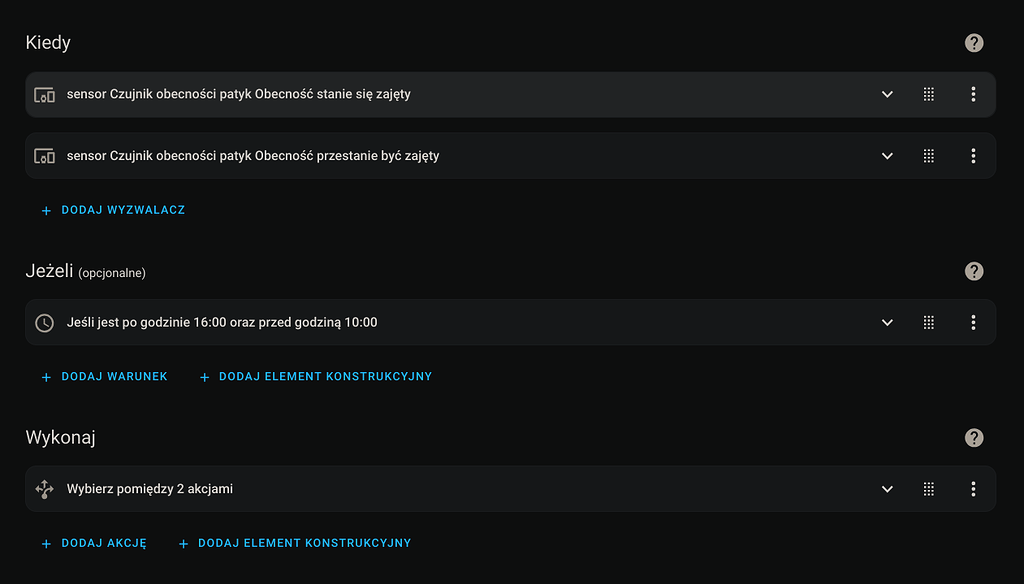Click drag handle of the 16:00 time condition
The height and width of the screenshot is (584, 1024).
(x=929, y=323)
